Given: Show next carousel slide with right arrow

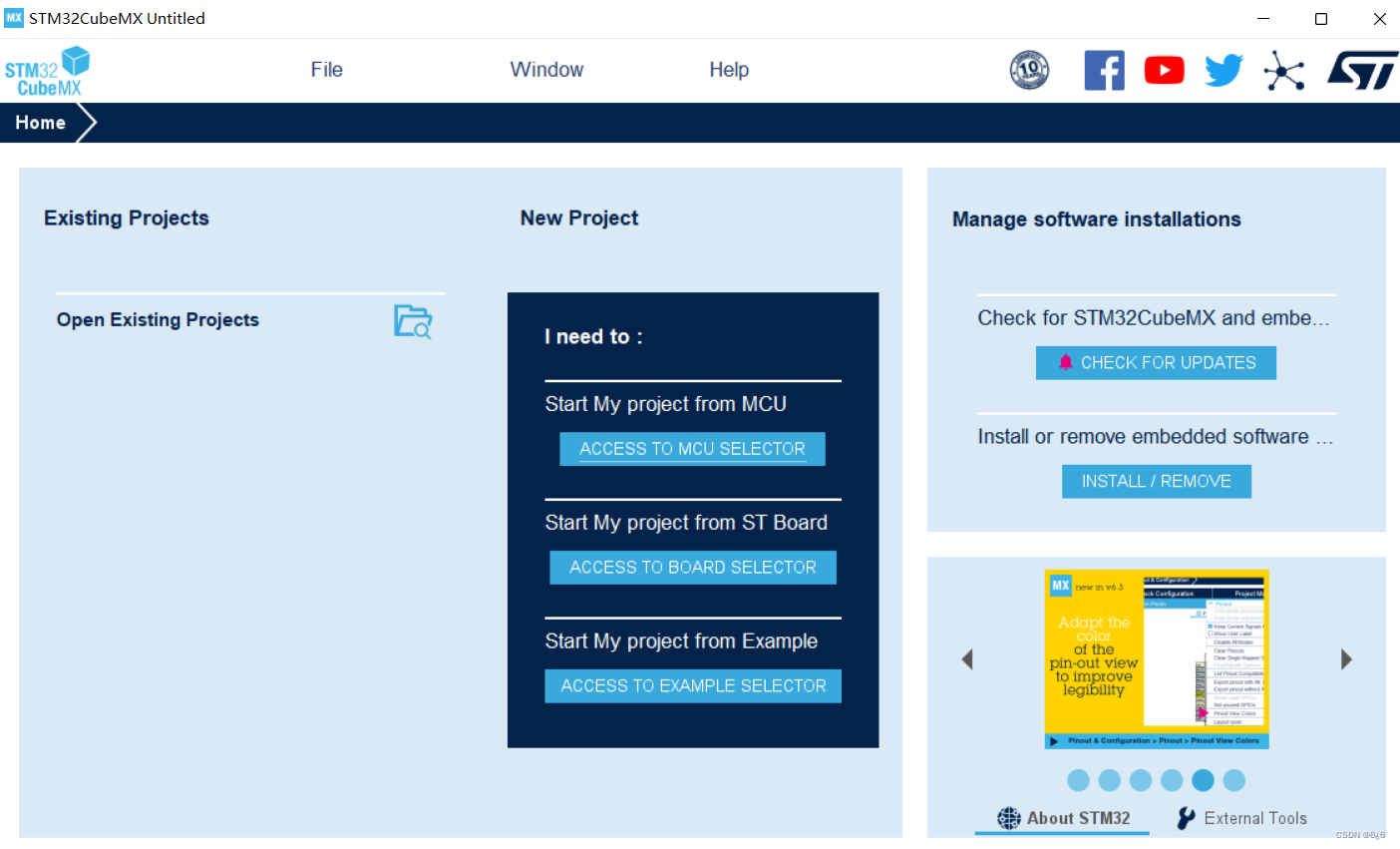Looking at the screenshot, I should tap(1346, 659).
